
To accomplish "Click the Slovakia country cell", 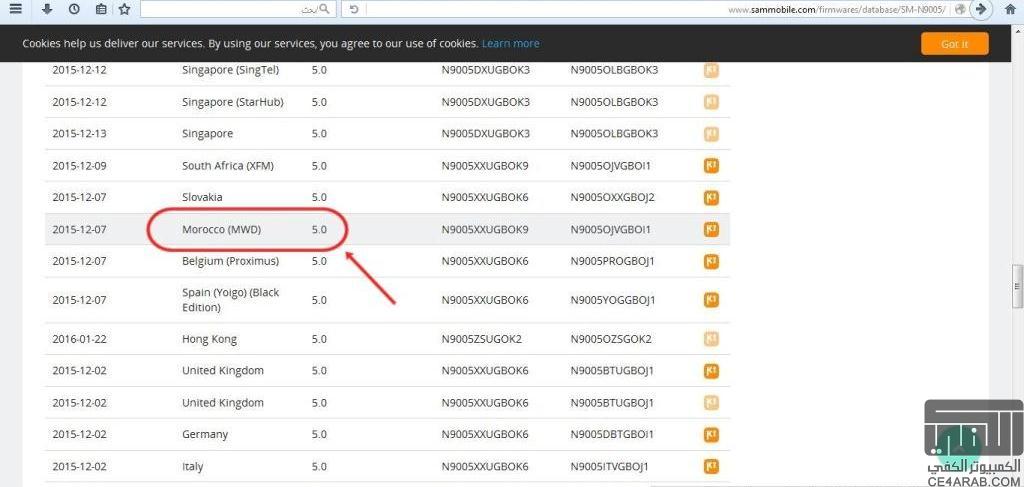I will 202,196.
